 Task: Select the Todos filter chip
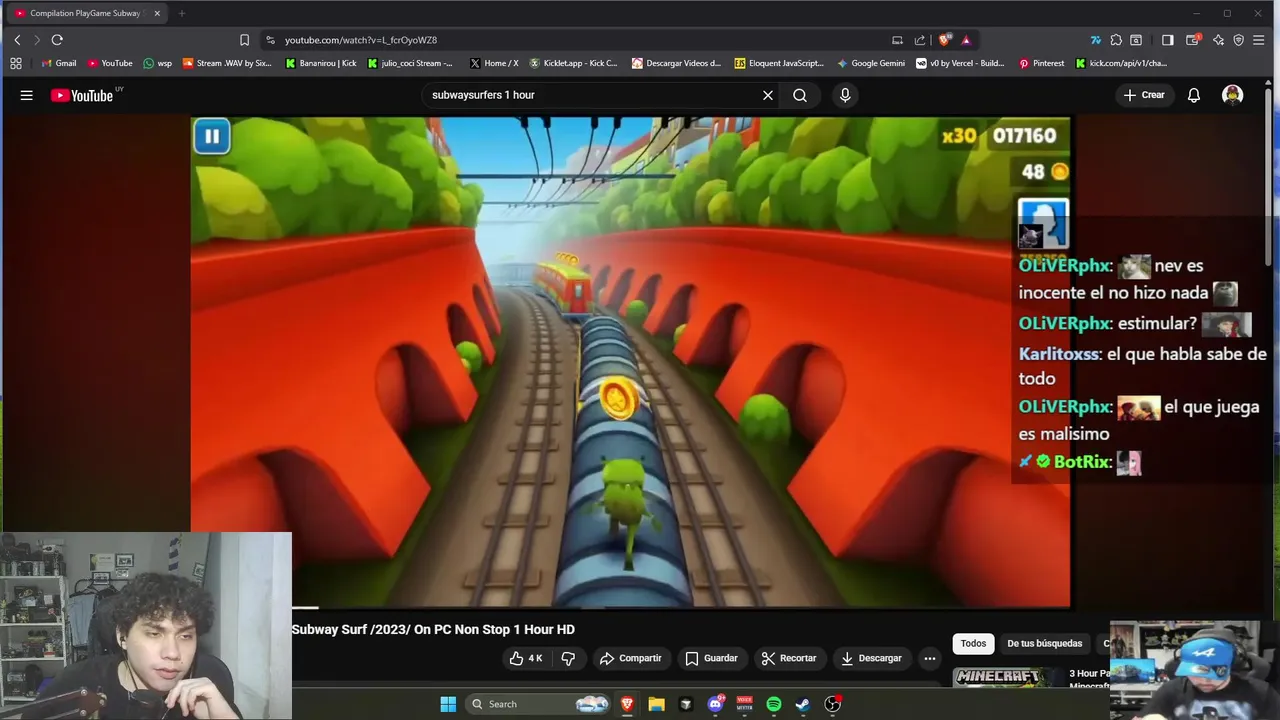point(973,643)
